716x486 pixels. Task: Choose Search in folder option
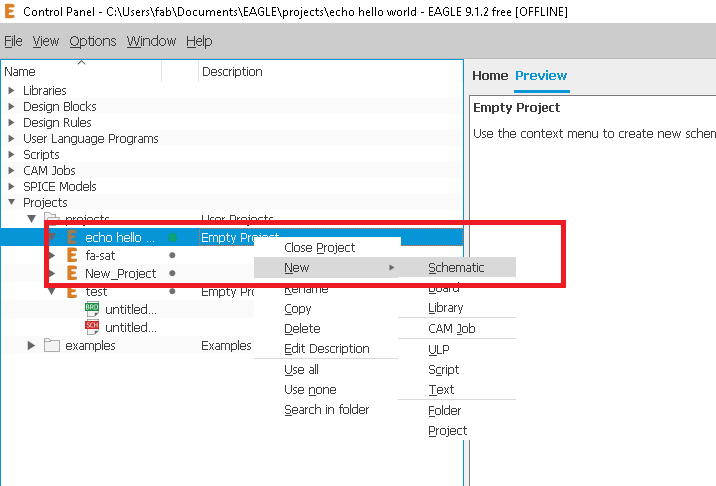(x=326, y=410)
